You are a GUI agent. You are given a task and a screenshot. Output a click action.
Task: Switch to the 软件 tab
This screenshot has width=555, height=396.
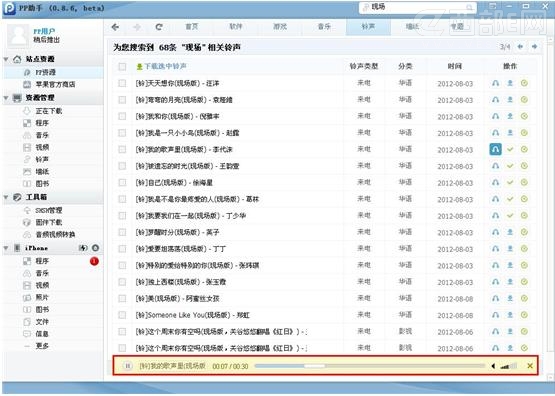[x=236, y=27]
